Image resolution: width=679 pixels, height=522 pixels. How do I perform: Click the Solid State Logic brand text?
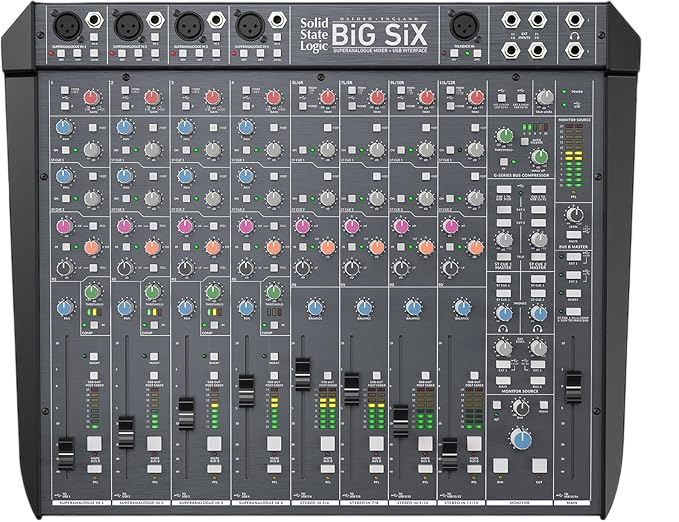(x=314, y=35)
